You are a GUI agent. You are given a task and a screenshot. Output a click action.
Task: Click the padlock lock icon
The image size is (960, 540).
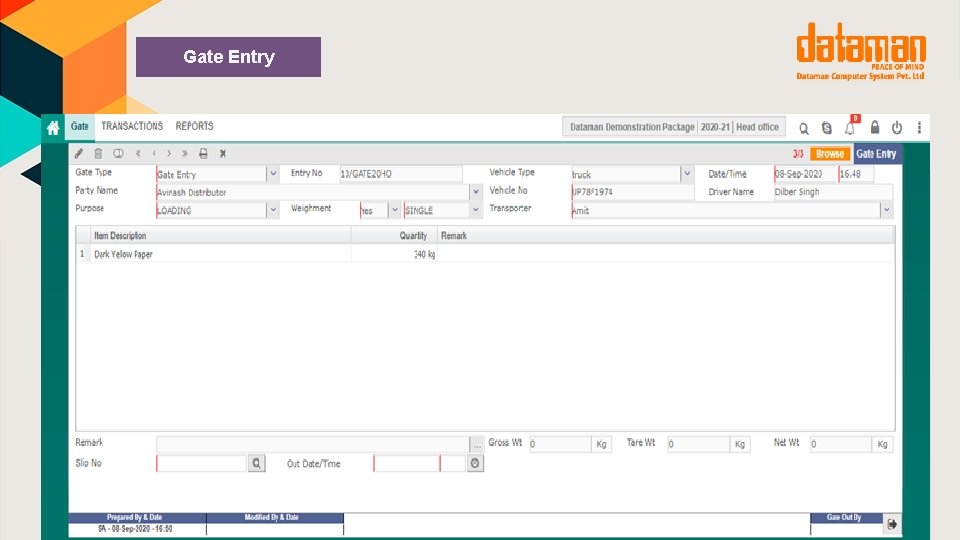coord(875,127)
